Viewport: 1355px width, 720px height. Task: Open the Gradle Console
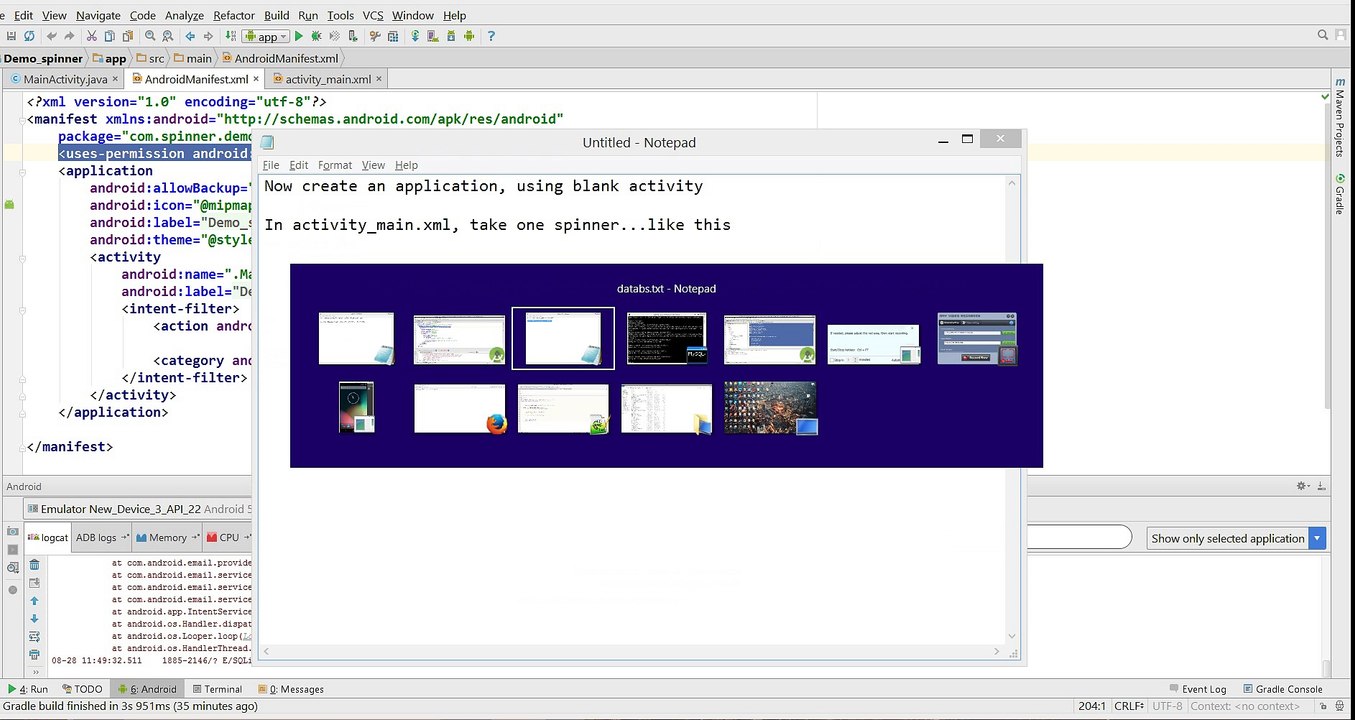1282,689
